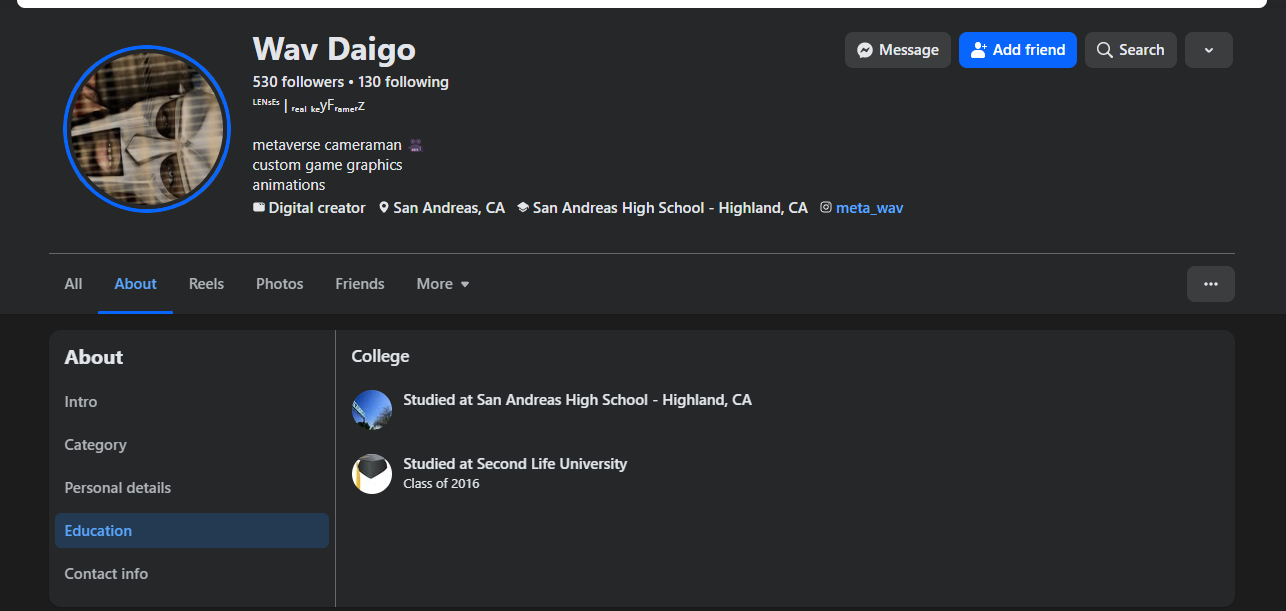Select Contact info in About sidebar
This screenshot has height=611, width=1286.
click(106, 574)
